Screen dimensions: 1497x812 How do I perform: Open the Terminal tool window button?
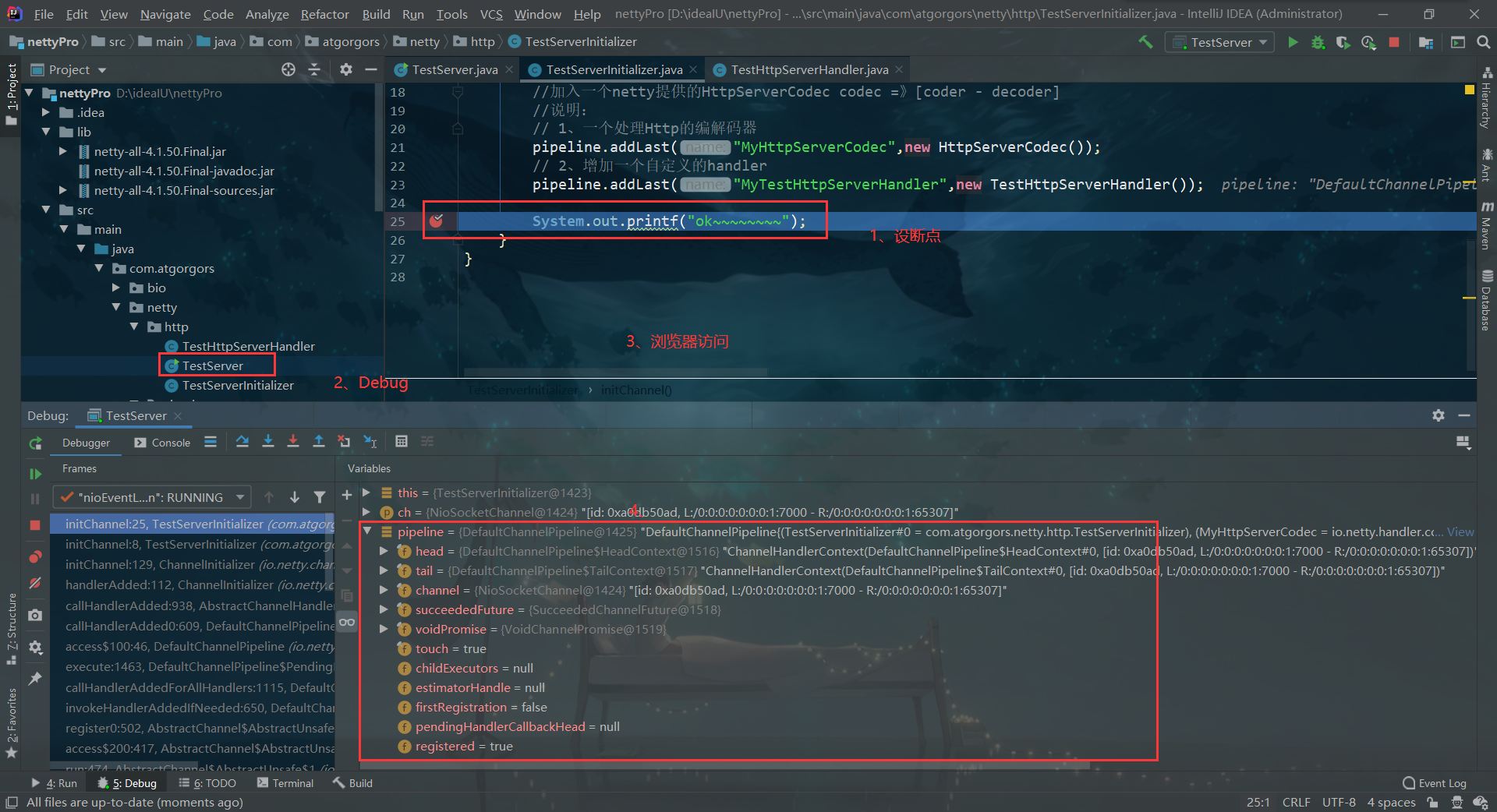[285, 783]
